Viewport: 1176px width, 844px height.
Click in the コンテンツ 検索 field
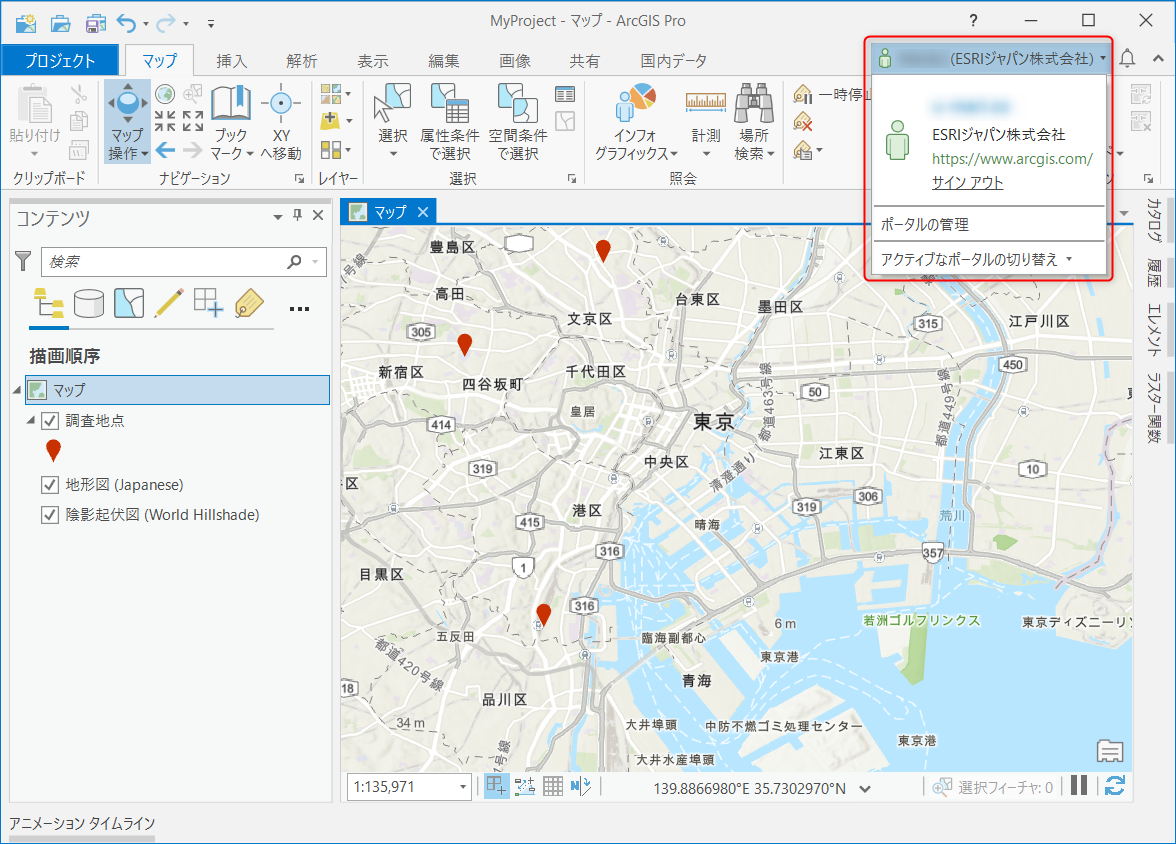point(184,261)
